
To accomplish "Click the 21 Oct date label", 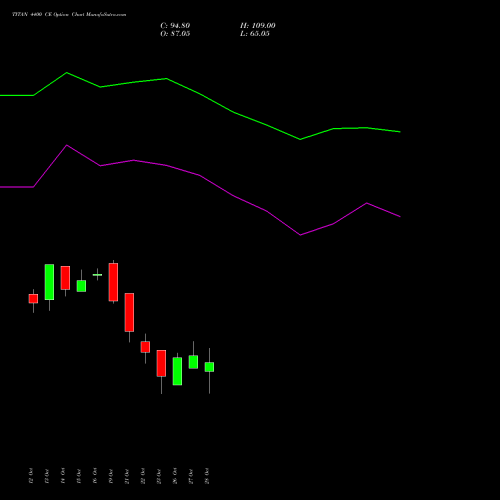I will point(127,476).
